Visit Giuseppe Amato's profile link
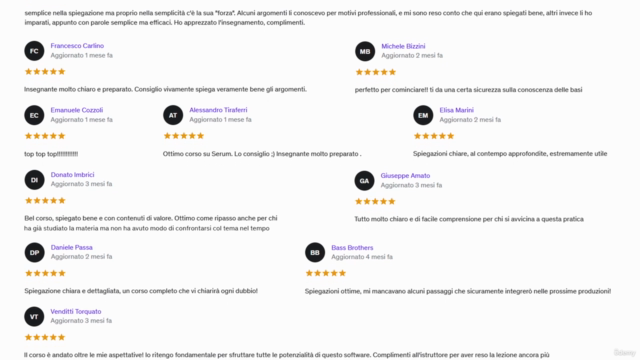Screen dimensions: 640x360 (x=405, y=176)
